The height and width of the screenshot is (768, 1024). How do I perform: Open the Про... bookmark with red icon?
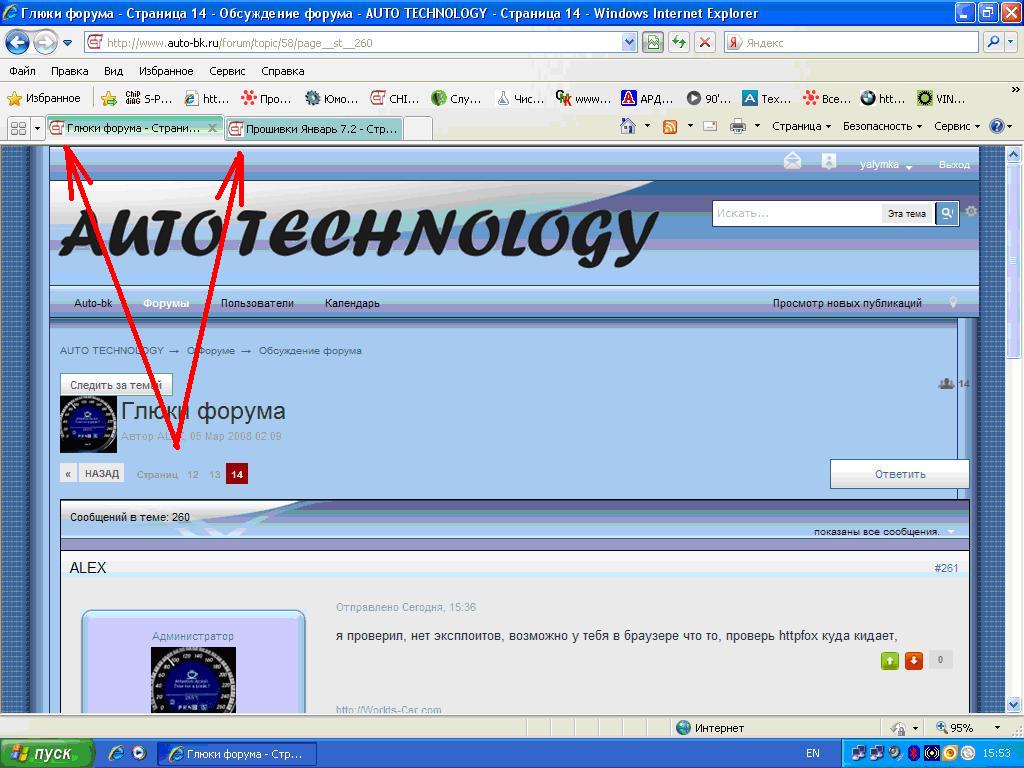point(266,99)
